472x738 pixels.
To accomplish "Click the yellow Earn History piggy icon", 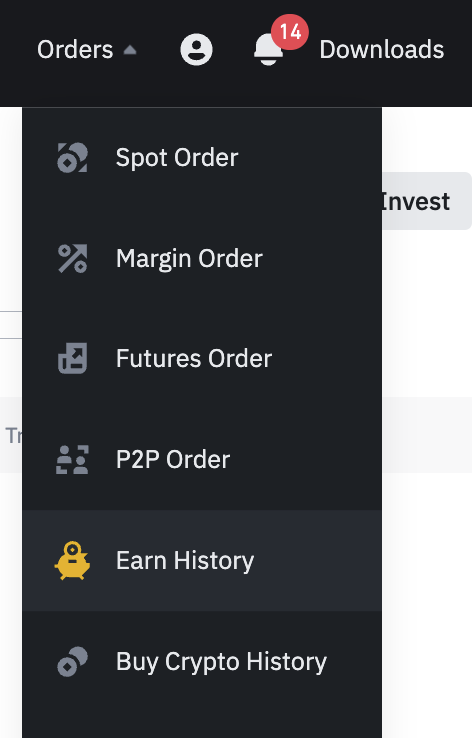I will pyautogui.click(x=72, y=561).
